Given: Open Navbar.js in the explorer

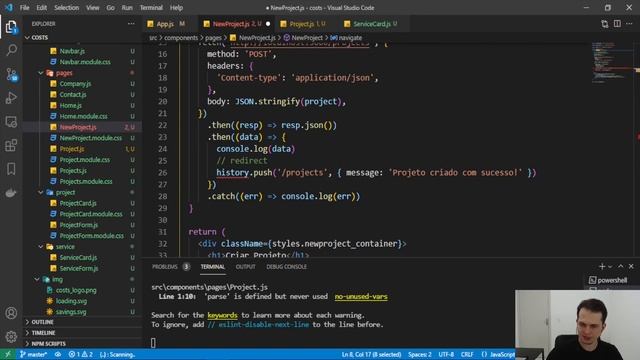Looking at the screenshot, I should coord(72,51).
